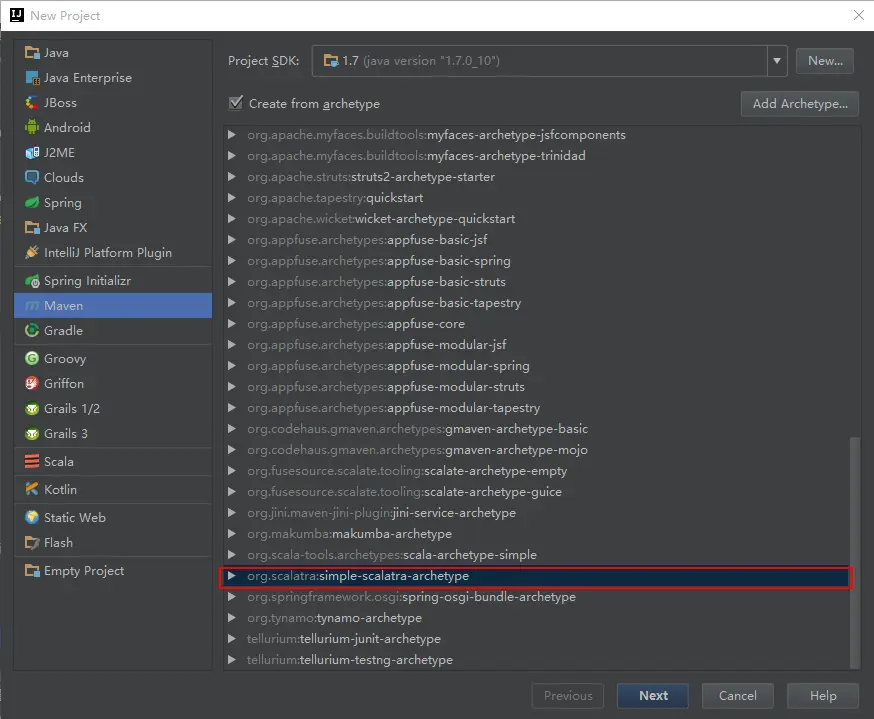Select appfuse-modular-spring archetype
The width and height of the screenshot is (874, 719).
point(537,366)
